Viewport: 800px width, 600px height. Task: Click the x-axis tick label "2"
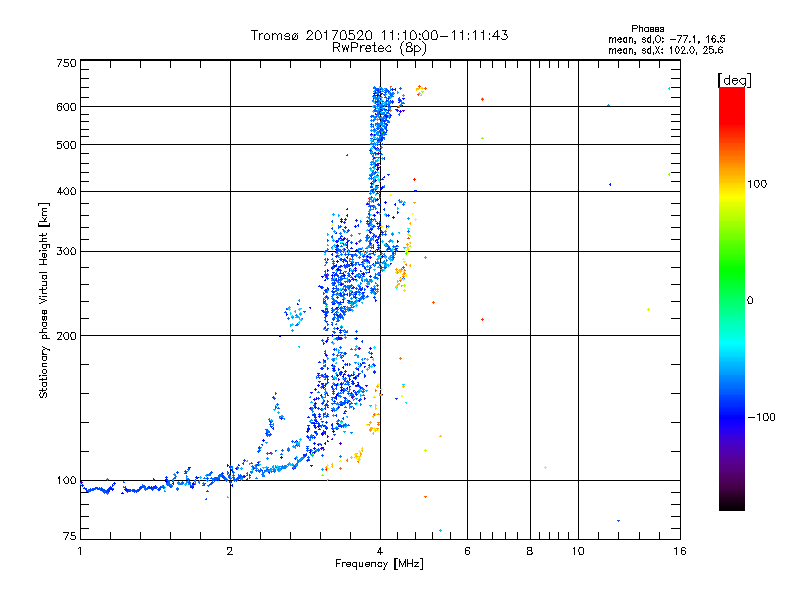230,551
